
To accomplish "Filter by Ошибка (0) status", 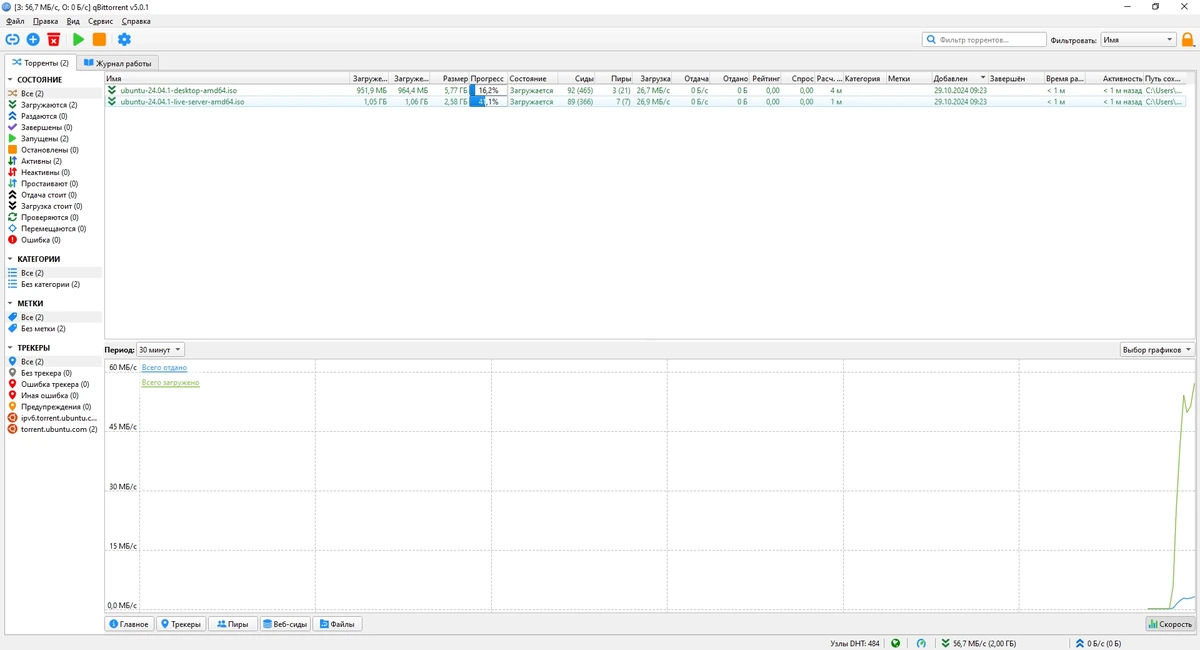I will 41,240.
